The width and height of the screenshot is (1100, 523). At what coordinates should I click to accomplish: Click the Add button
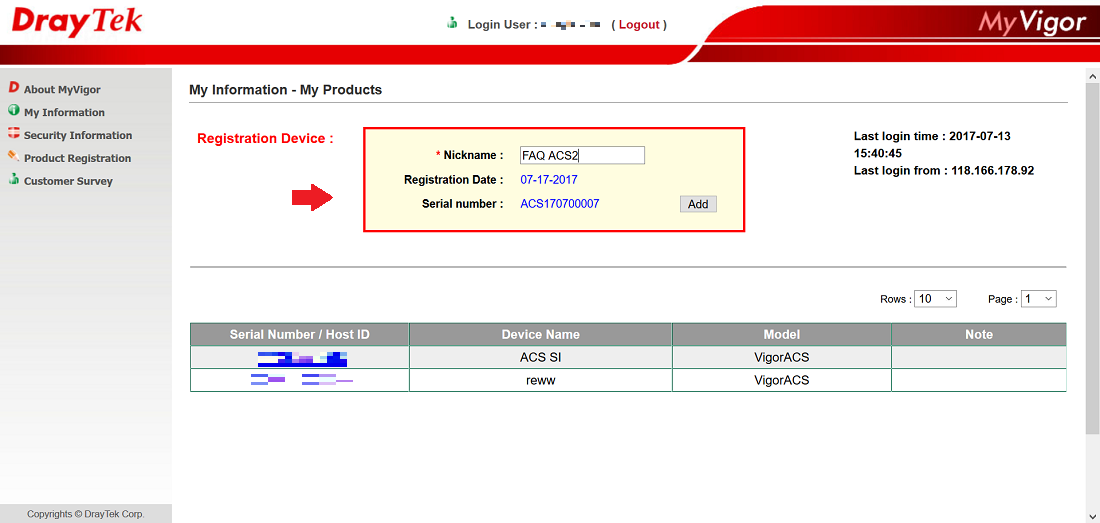pyautogui.click(x=698, y=204)
